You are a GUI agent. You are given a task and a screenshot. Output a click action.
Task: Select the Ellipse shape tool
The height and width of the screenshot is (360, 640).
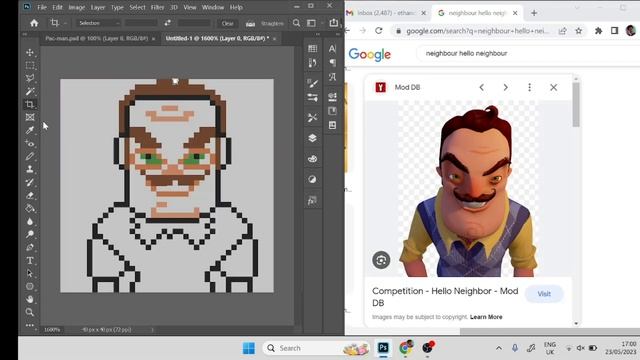pyautogui.click(x=30, y=287)
